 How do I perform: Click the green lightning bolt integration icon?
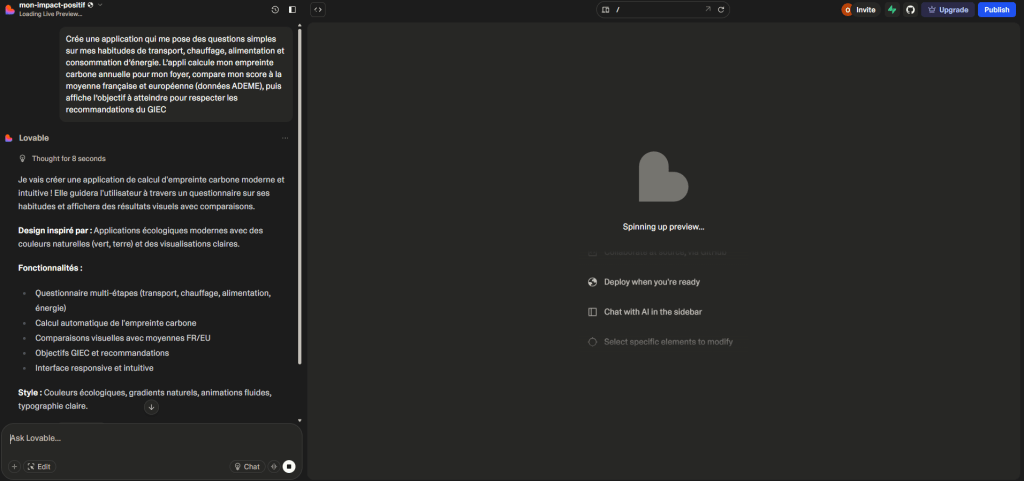(892, 9)
